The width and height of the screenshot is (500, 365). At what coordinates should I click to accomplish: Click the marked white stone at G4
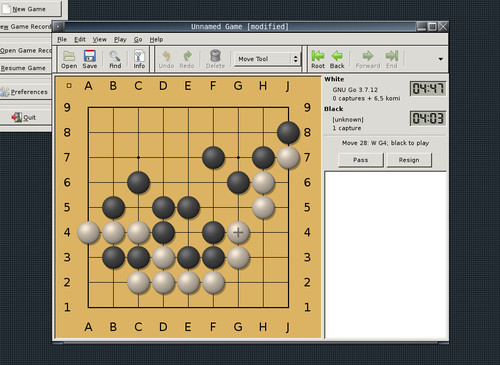(238, 232)
